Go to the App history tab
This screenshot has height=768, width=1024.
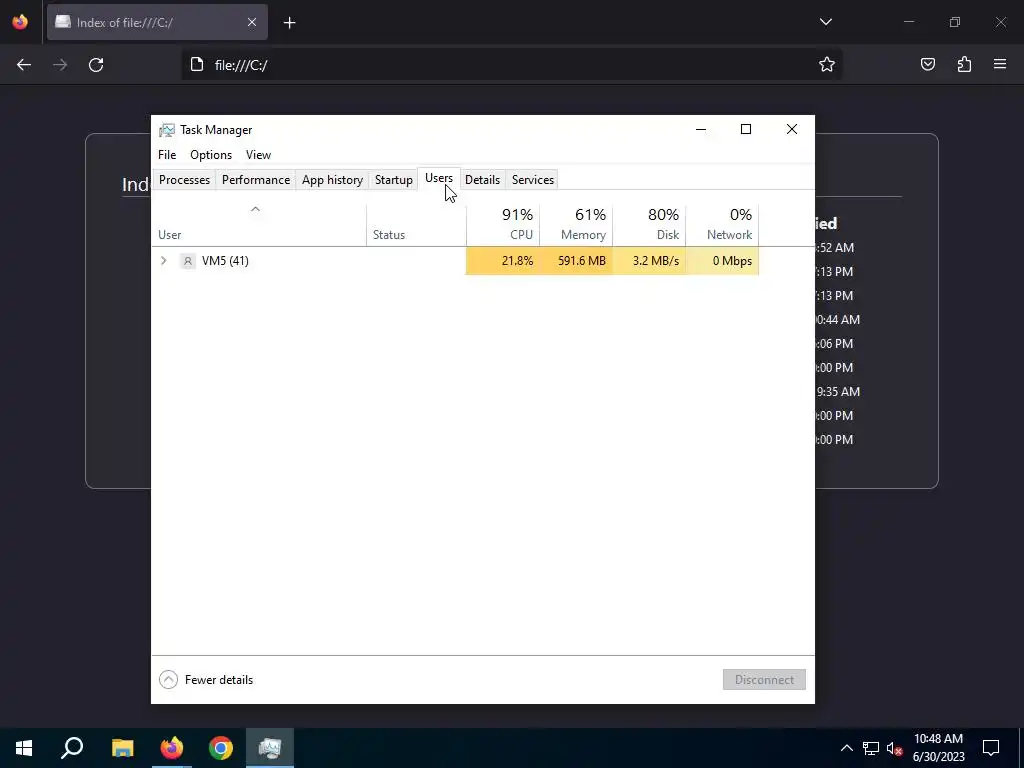pos(332,180)
